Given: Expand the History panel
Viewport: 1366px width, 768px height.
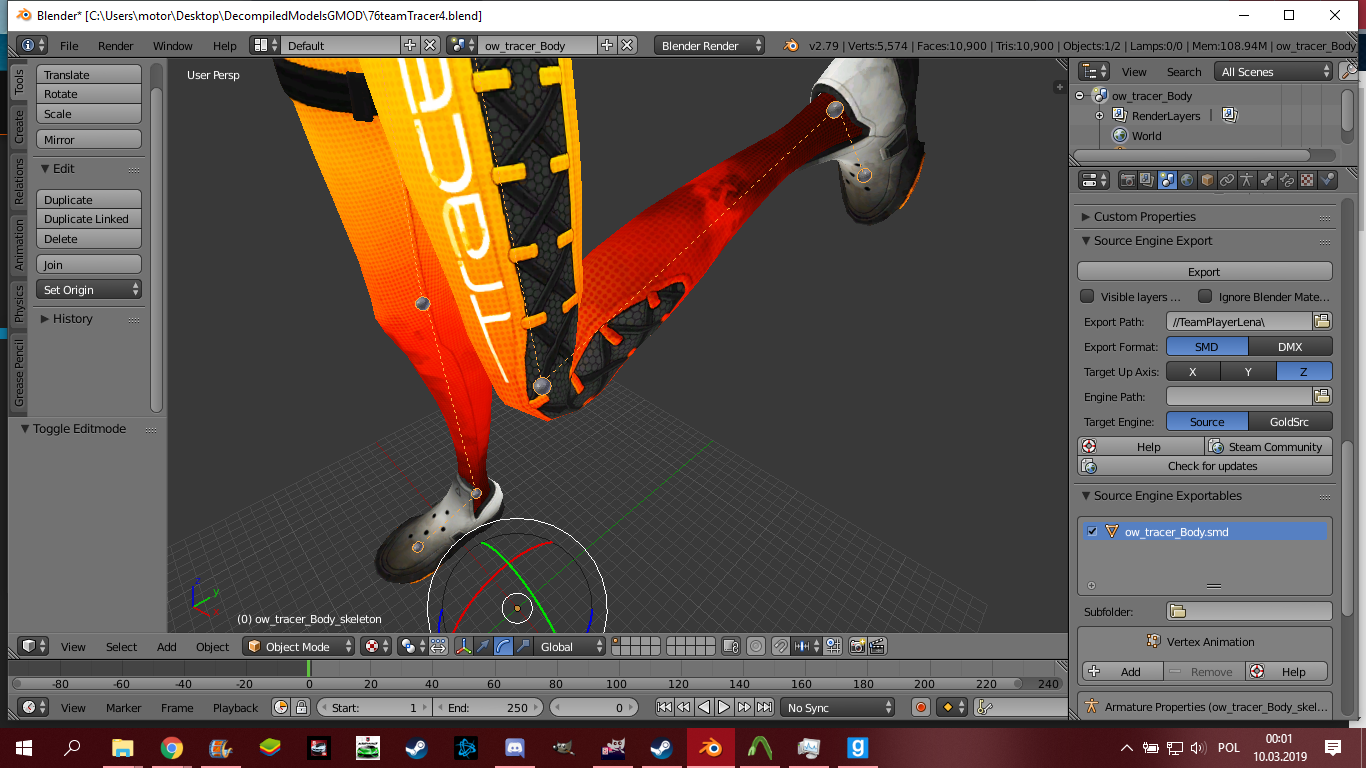Looking at the screenshot, I should click(45, 319).
